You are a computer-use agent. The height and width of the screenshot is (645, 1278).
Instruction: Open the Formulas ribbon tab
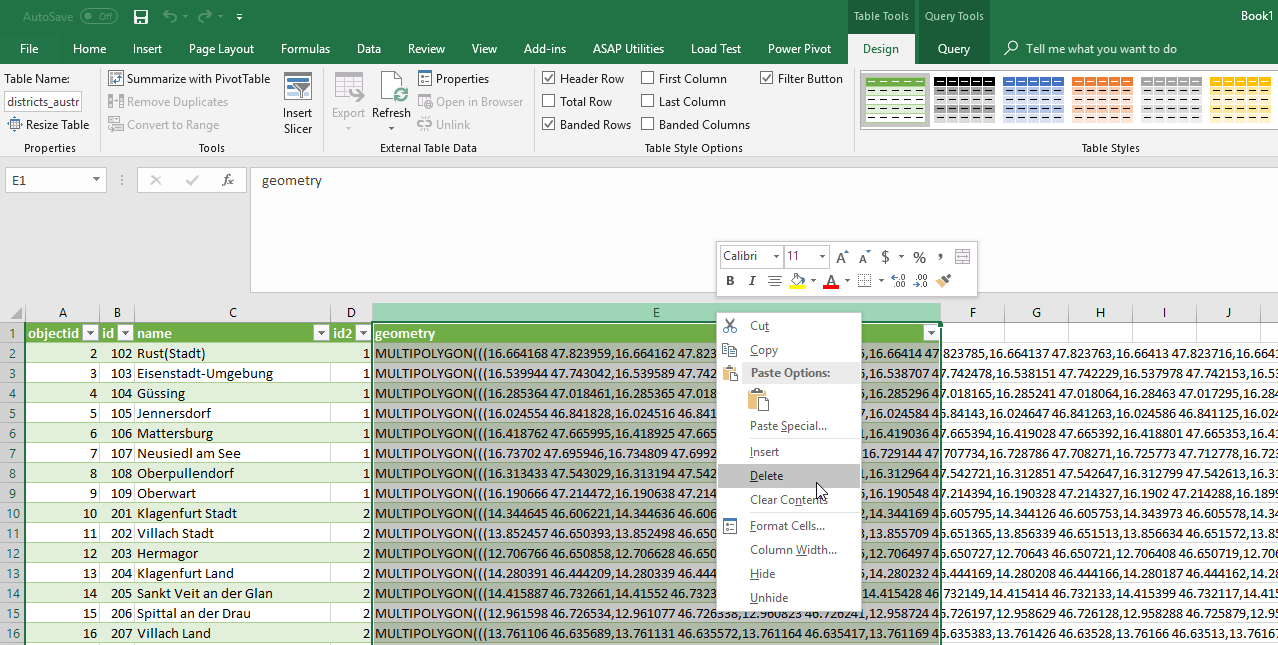click(305, 49)
